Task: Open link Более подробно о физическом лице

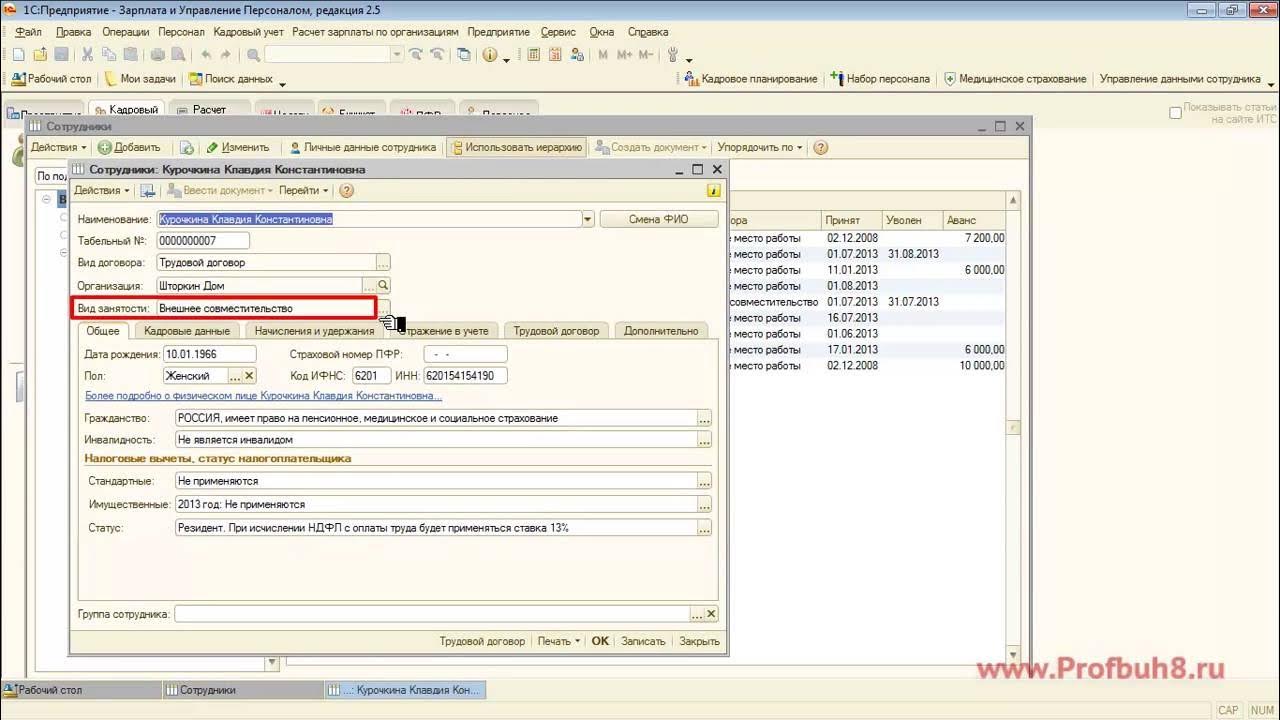Action: [264, 396]
